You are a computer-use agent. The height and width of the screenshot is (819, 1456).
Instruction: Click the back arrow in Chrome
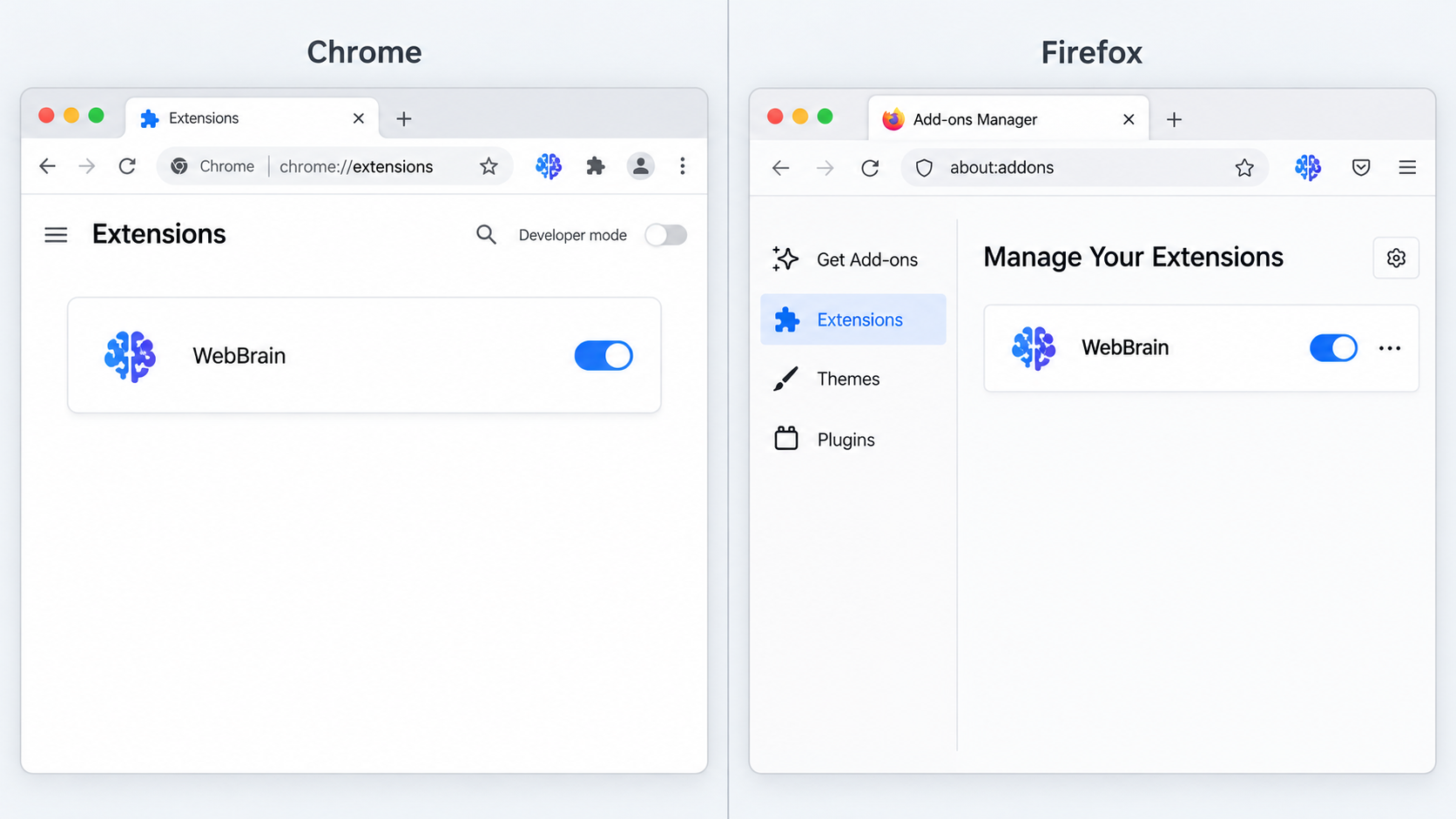(x=47, y=165)
